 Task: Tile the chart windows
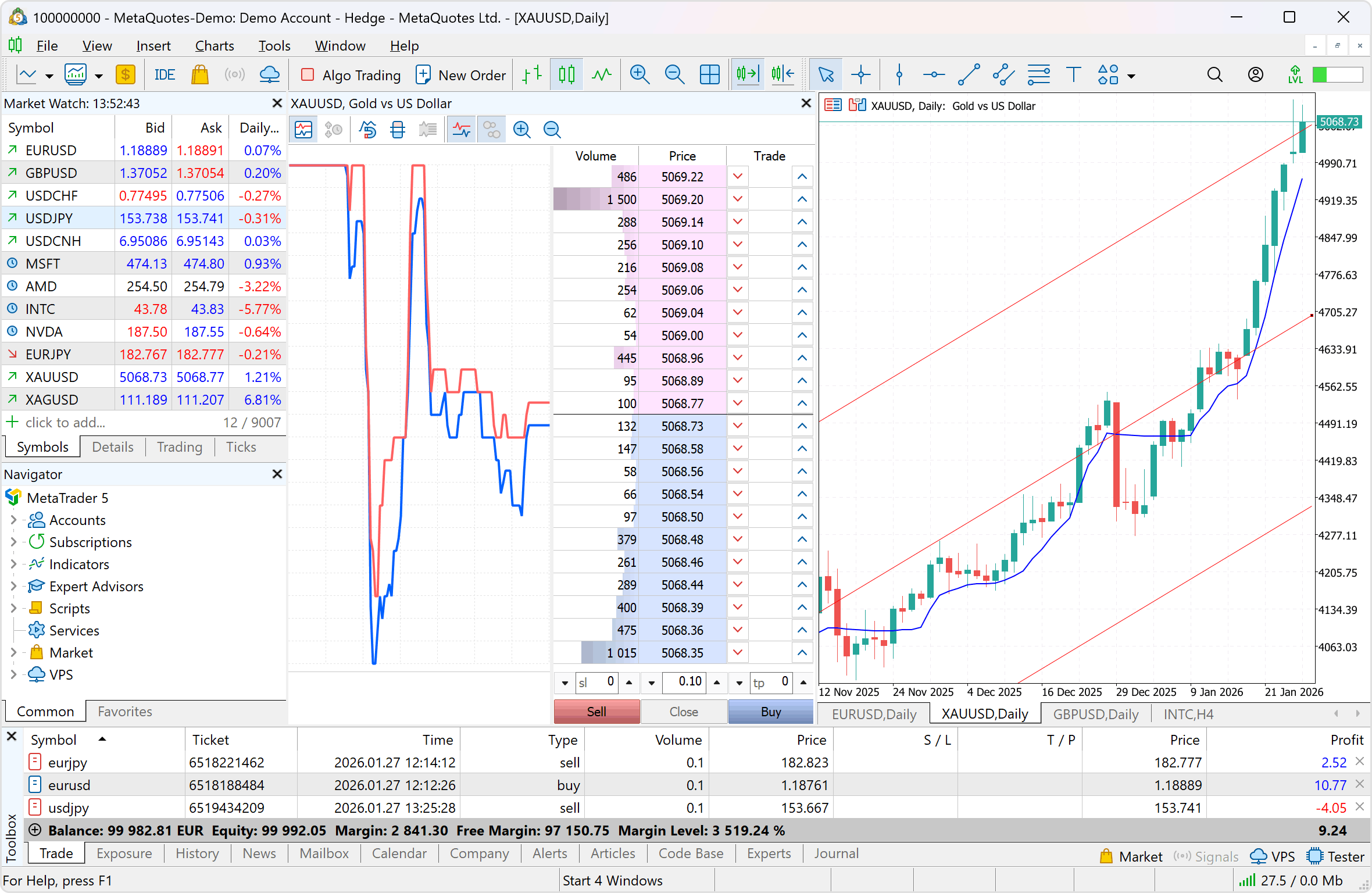pyautogui.click(x=710, y=74)
